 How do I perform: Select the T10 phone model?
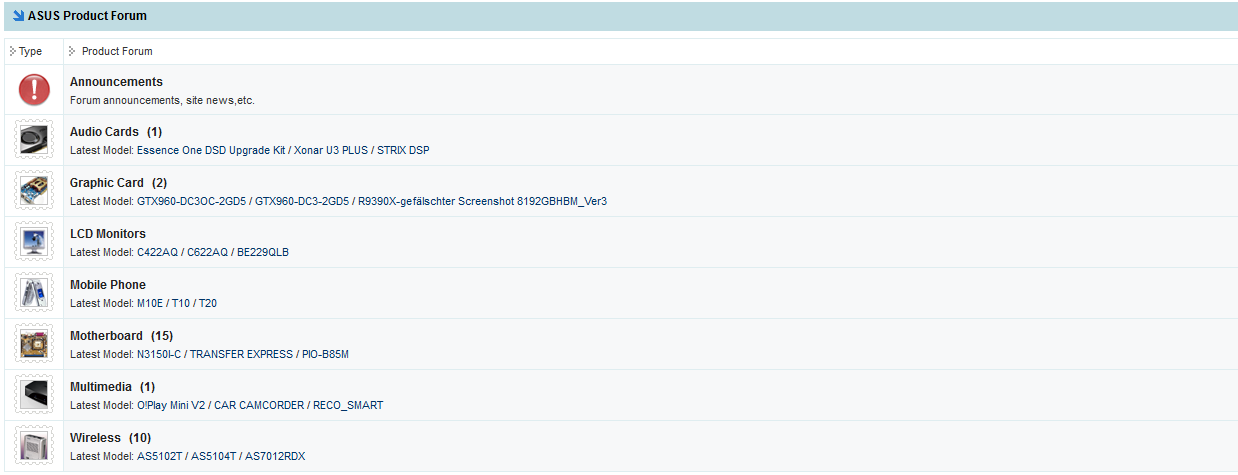tap(182, 303)
